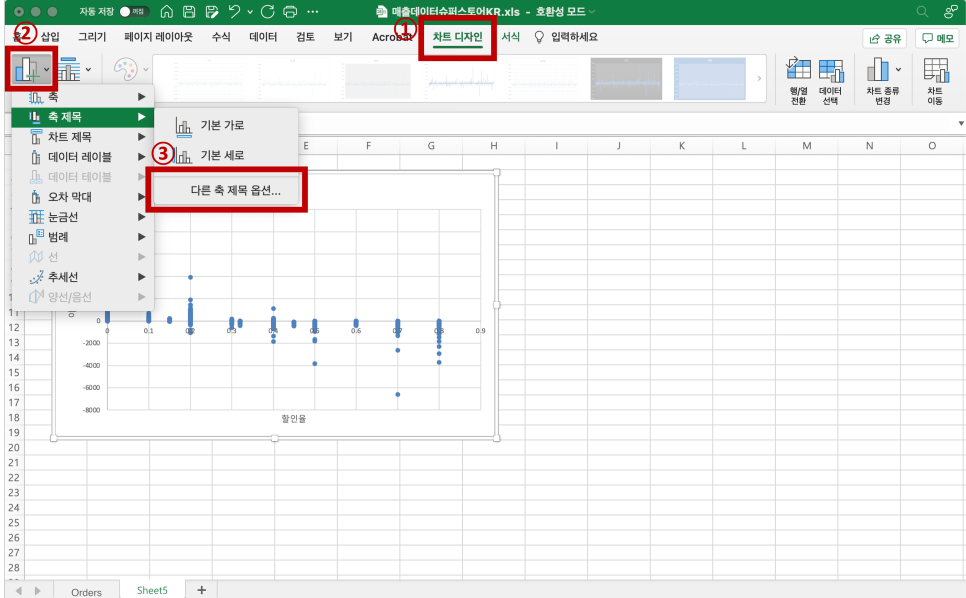
Task: Switch to the 그리기 ribbon tab
Action: click(x=92, y=37)
